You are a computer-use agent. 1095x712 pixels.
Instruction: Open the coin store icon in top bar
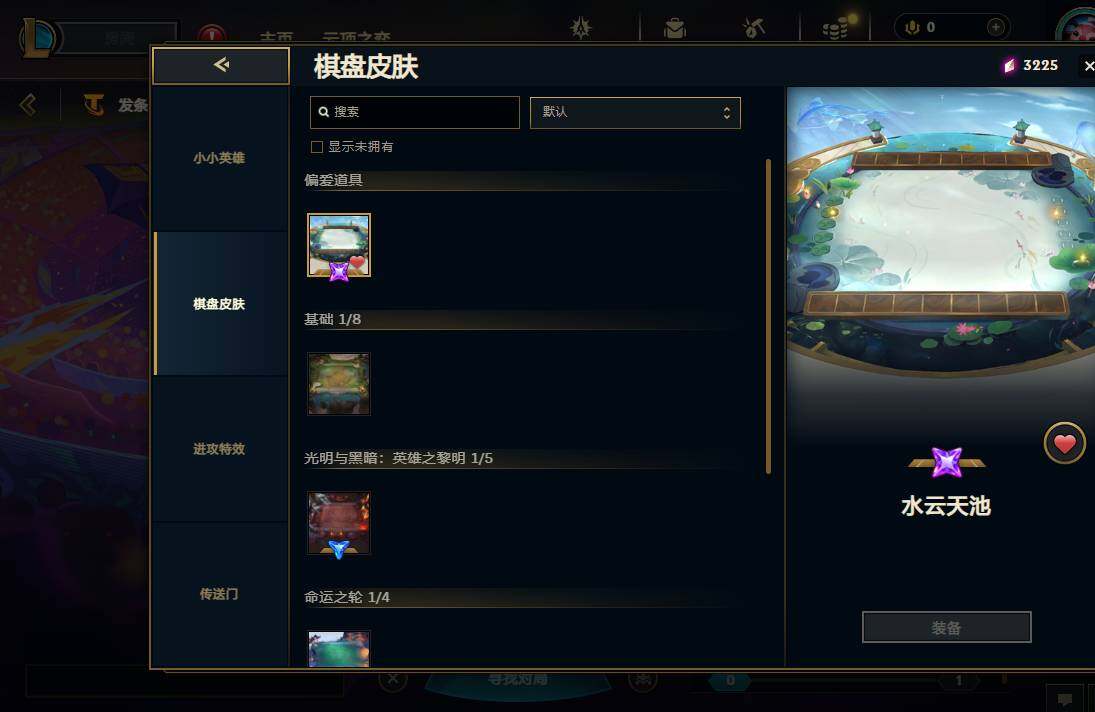tap(836, 28)
